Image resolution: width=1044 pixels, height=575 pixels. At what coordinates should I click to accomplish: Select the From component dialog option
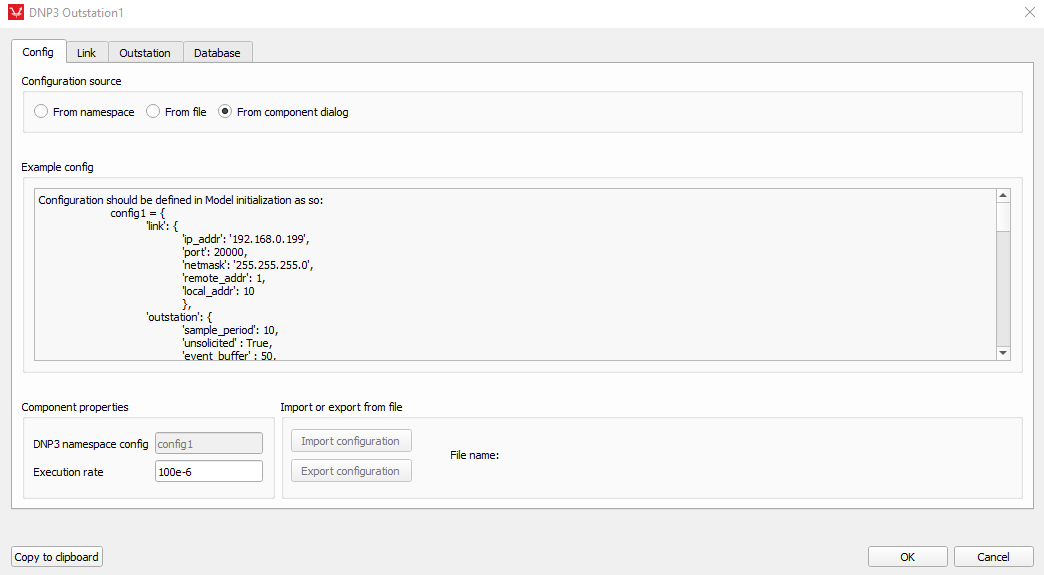pos(225,112)
